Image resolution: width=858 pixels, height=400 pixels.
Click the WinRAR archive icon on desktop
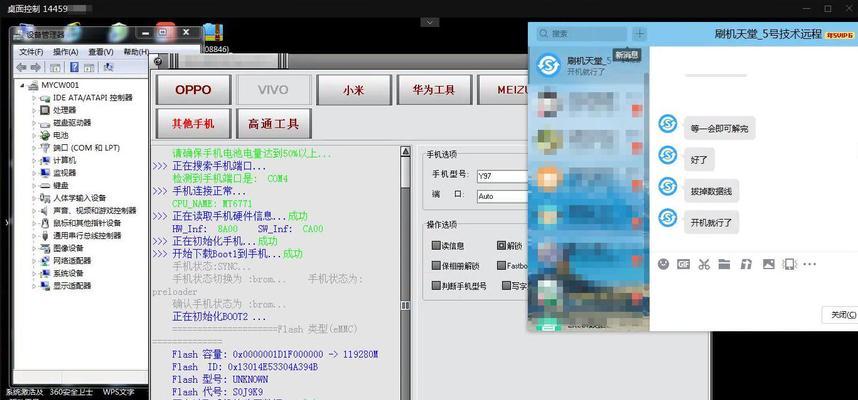tap(212, 33)
